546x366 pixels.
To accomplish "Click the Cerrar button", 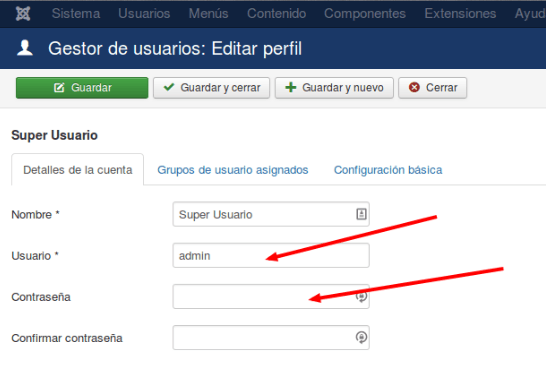I will click(x=432, y=88).
